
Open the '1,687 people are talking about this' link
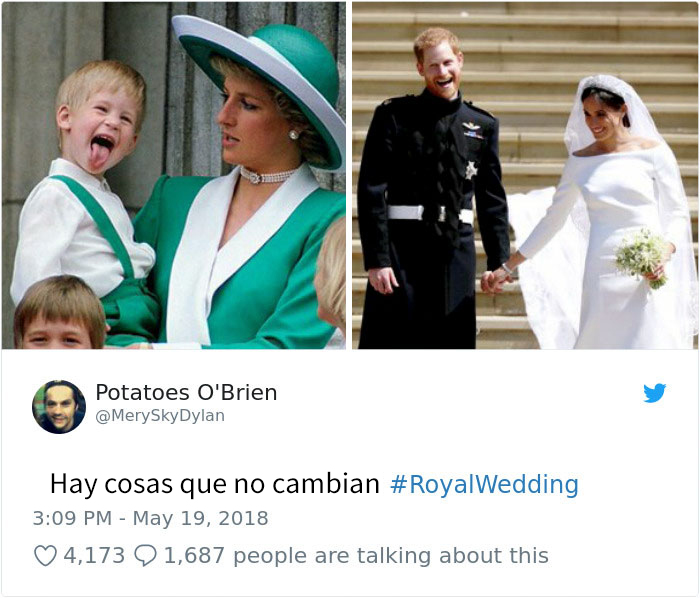pos(356,556)
